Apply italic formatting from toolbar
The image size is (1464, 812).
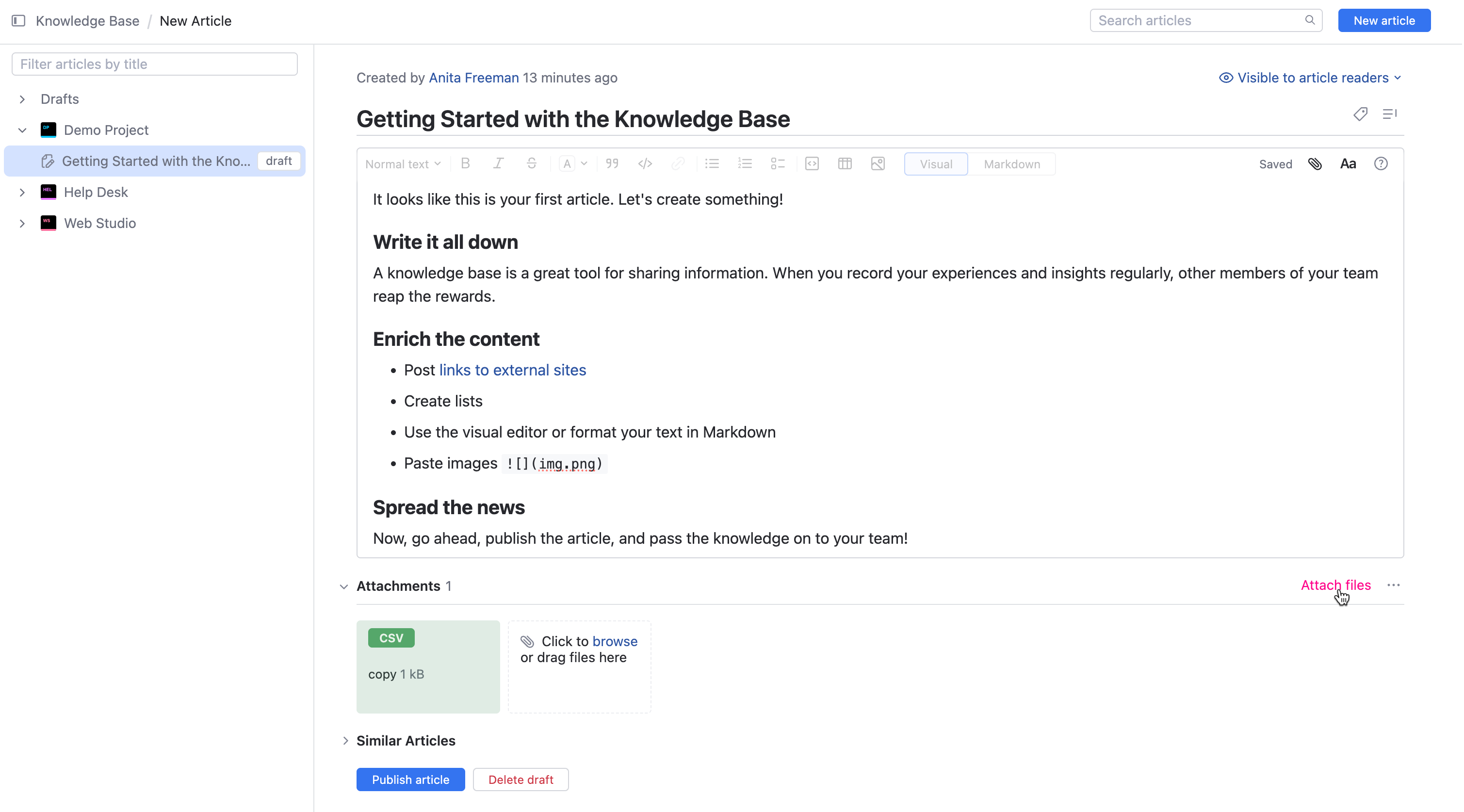(498, 163)
